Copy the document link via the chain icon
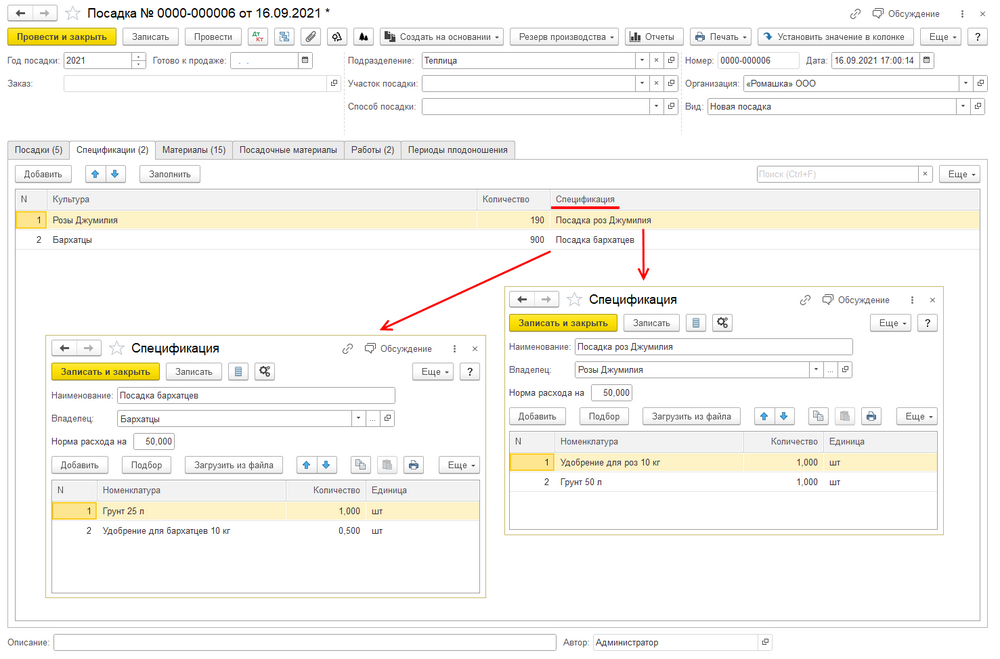The height and width of the screenshot is (659, 1000). coord(855,14)
